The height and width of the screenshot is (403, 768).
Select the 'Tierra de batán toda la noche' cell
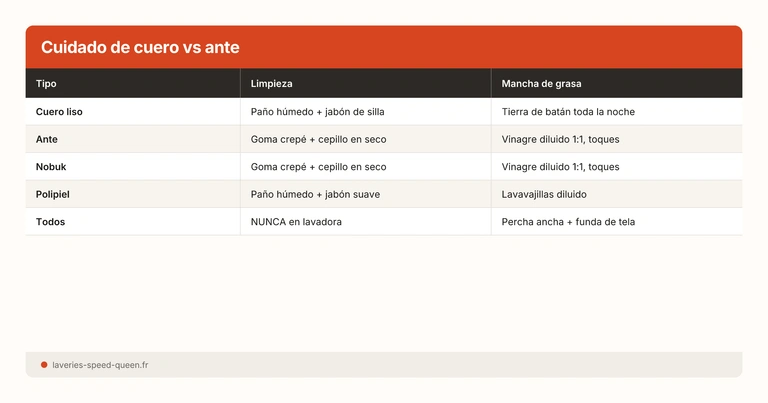click(x=568, y=112)
